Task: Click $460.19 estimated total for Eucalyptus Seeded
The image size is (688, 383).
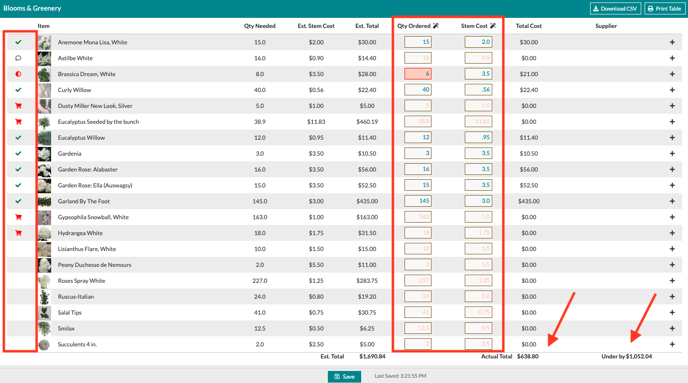Action: pyautogui.click(x=367, y=122)
